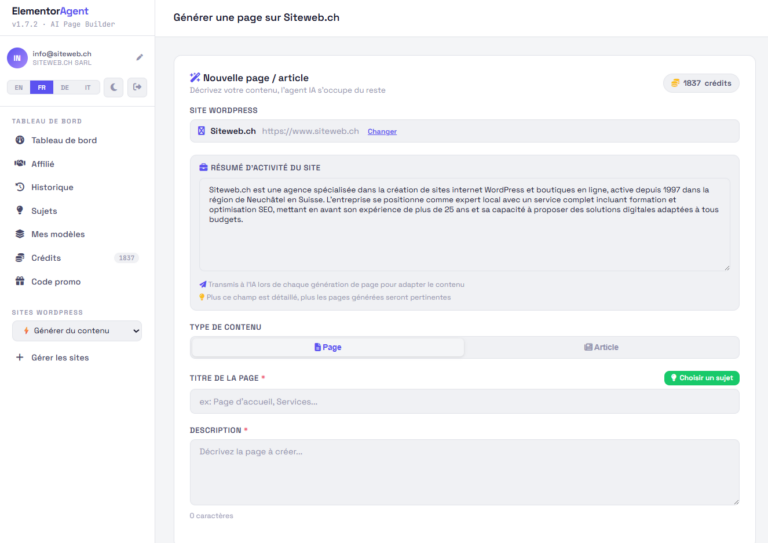Click Gérer les sites link
Image resolution: width=768 pixels, height=543 pixels.
pos(60,357)
